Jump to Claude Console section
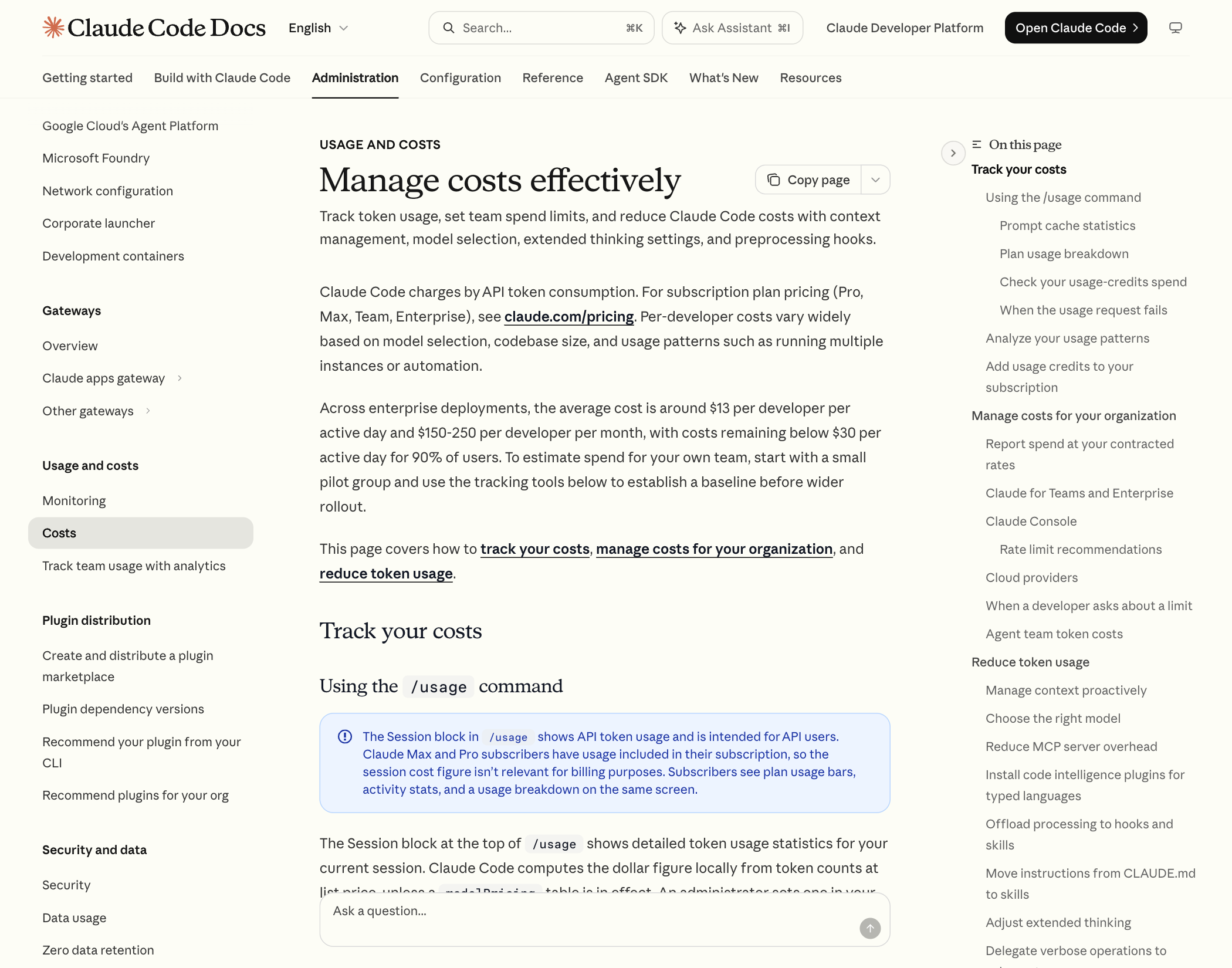Screen dimensions: 1232x968 pos(1031,521)
